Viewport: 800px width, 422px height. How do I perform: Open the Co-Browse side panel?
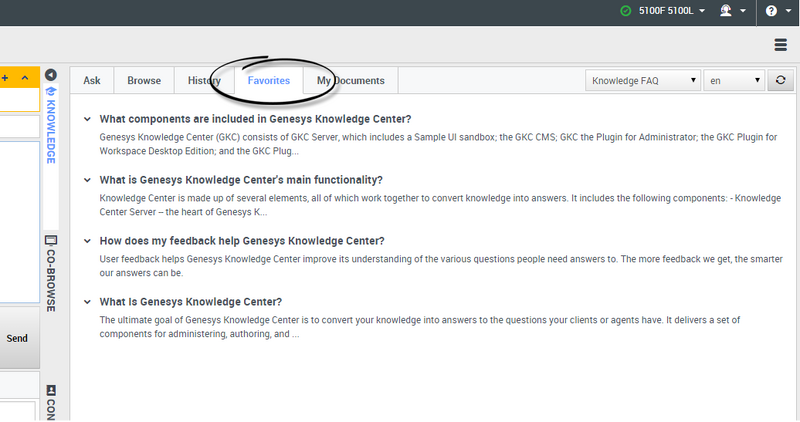(x=51, y=275)
